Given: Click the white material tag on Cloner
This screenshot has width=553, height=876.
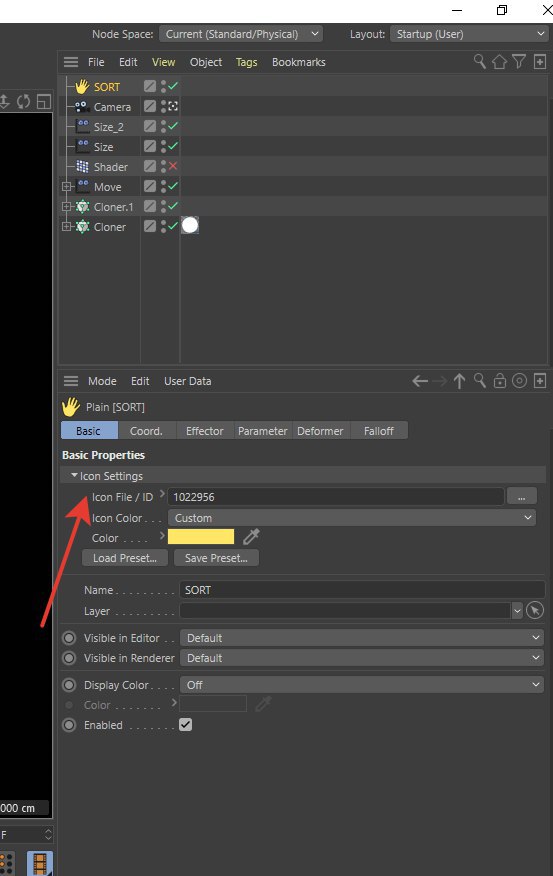Looking at the screenshot, I should [190, 226].
